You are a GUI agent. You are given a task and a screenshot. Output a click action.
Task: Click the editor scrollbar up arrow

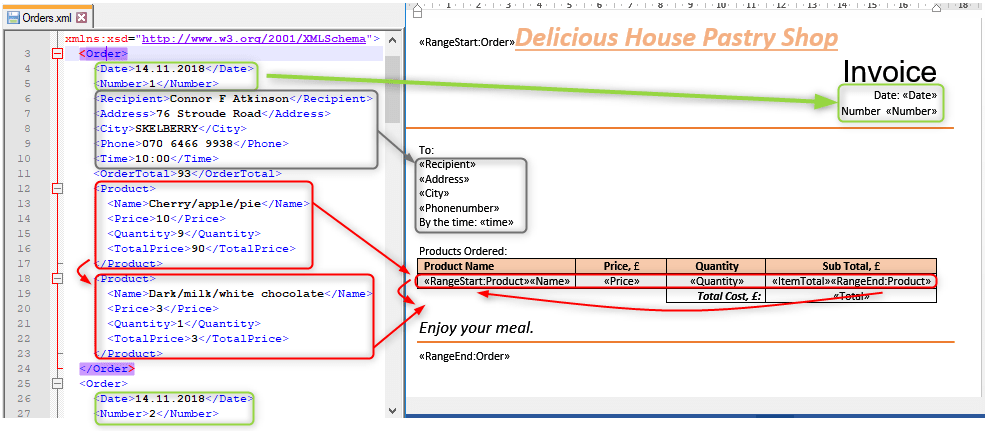point(392,41)
